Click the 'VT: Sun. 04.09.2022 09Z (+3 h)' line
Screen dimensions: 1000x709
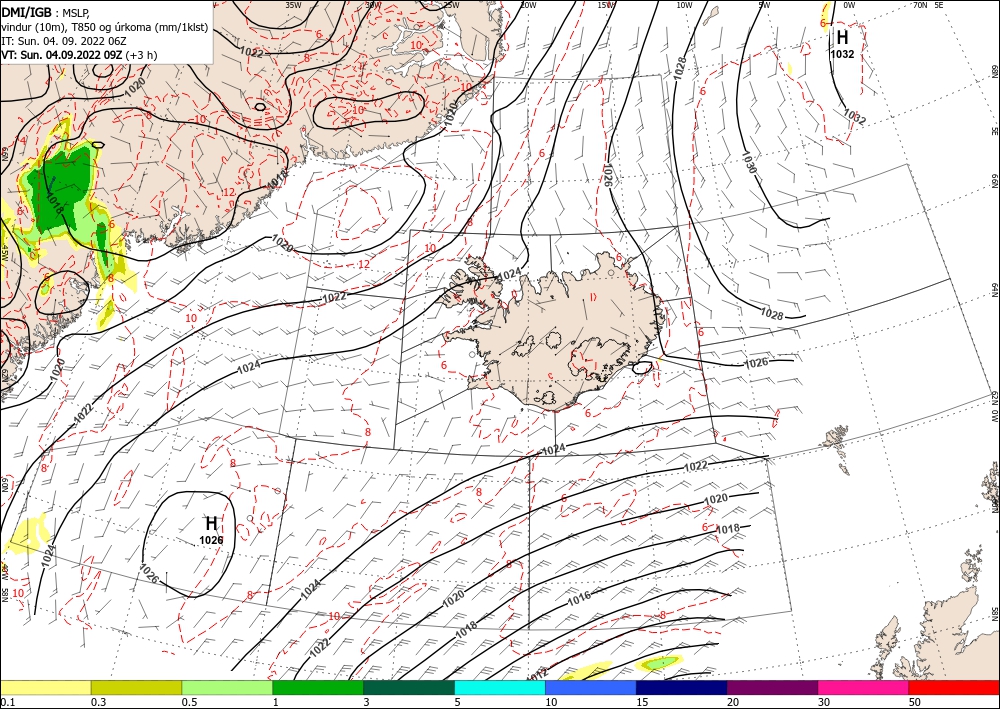79,55
